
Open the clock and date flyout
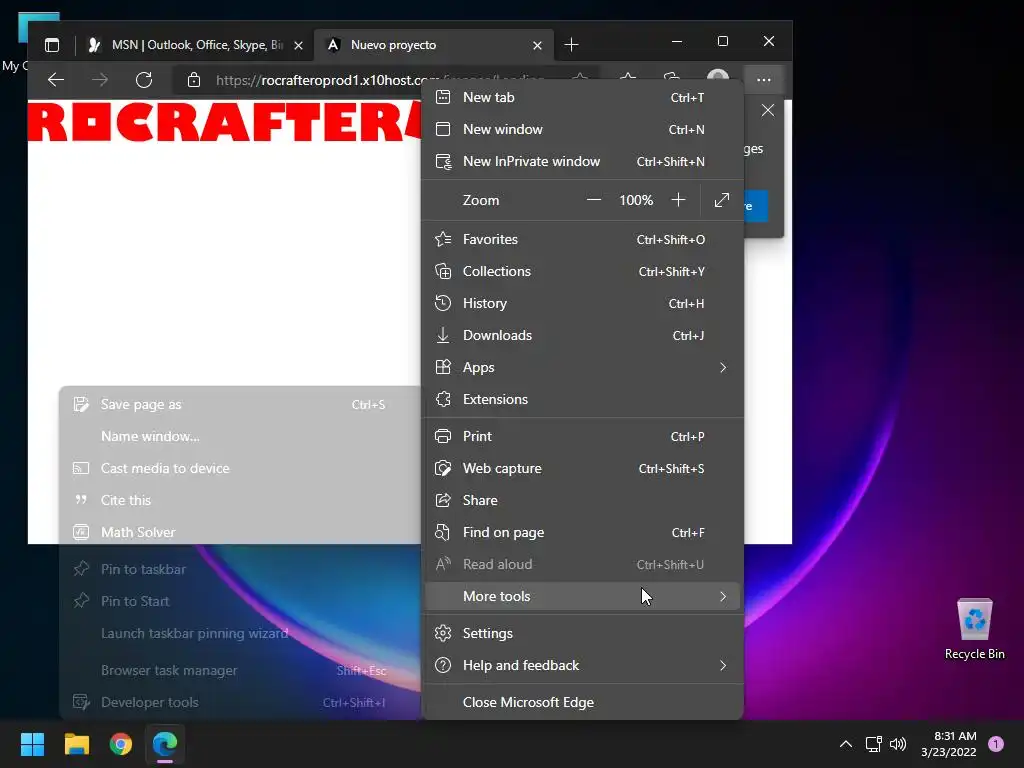pos(949,744)
